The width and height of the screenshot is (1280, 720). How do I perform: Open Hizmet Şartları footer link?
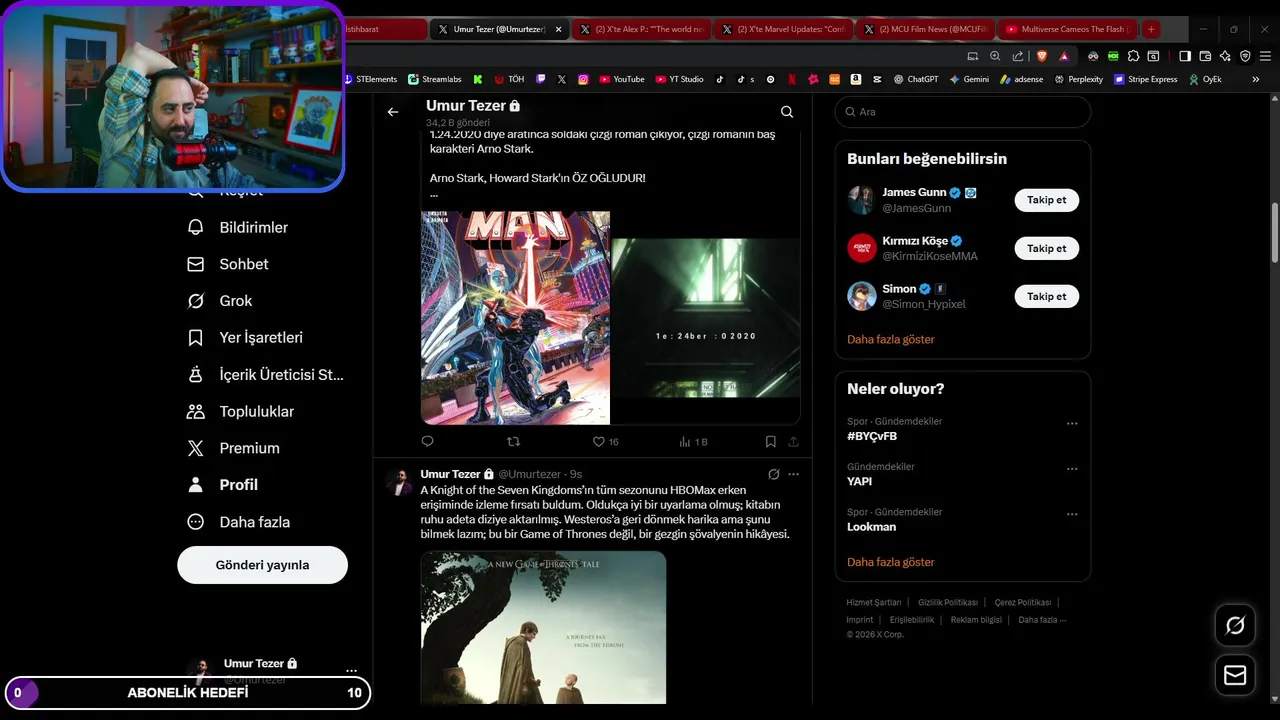[x=874, y=603]
